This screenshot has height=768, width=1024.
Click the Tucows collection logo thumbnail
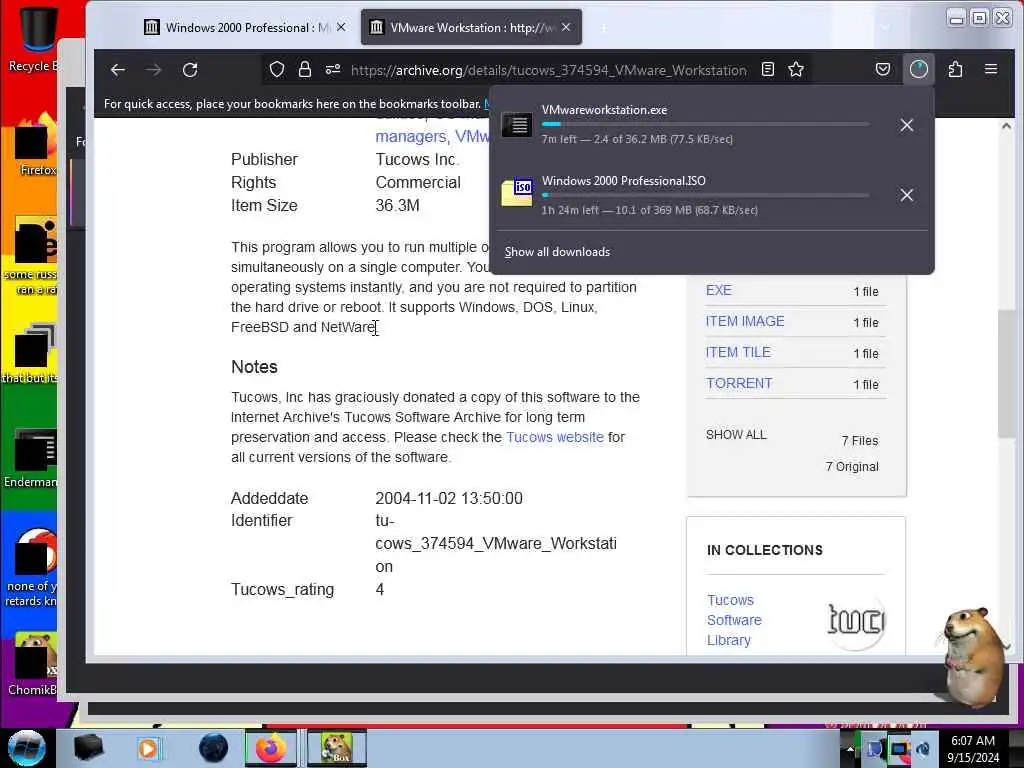855,620
